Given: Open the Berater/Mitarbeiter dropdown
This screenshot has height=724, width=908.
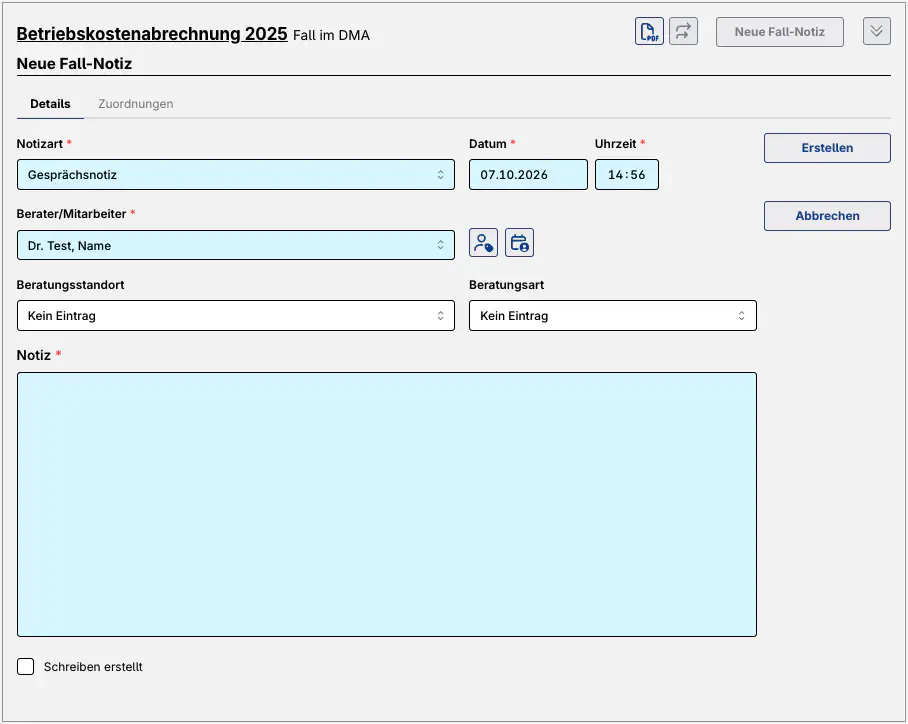Looking at the screenshot, I should [x=236, y=246].
